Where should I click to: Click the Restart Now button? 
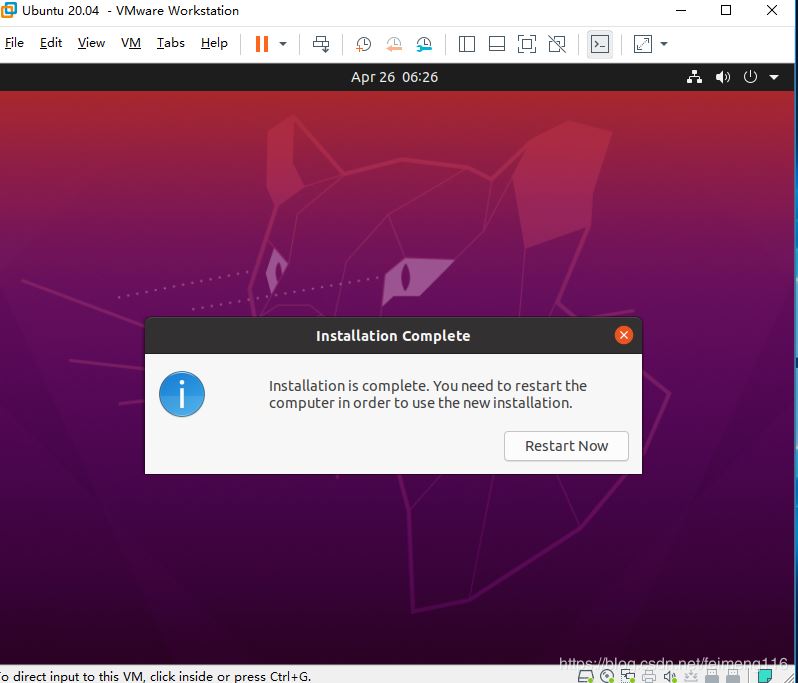(566, 446)
